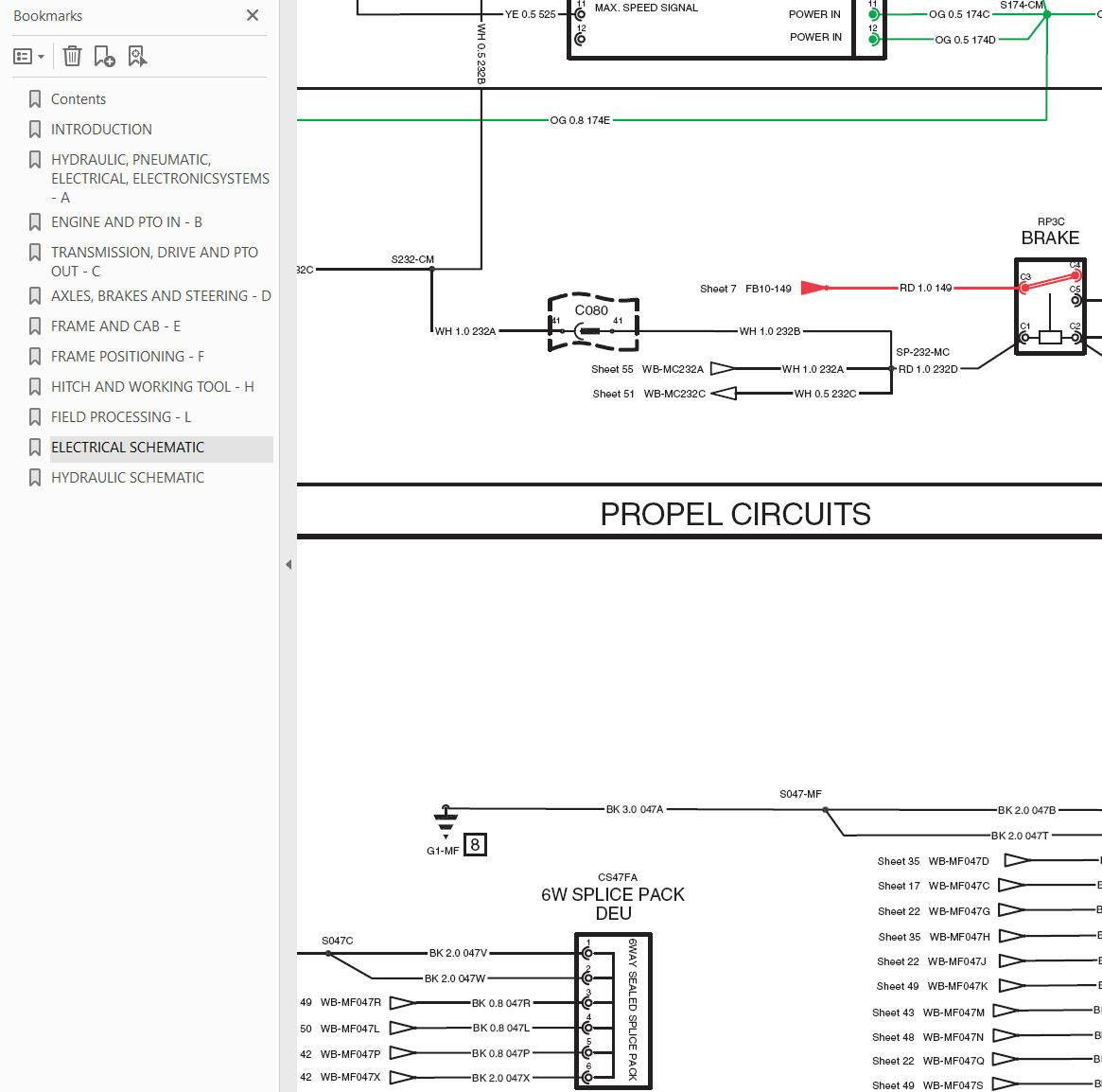Click the C080 connector symbol
Image resolution: width=1102 pixels, height=1092 pixels.
(x=593, y=323)
